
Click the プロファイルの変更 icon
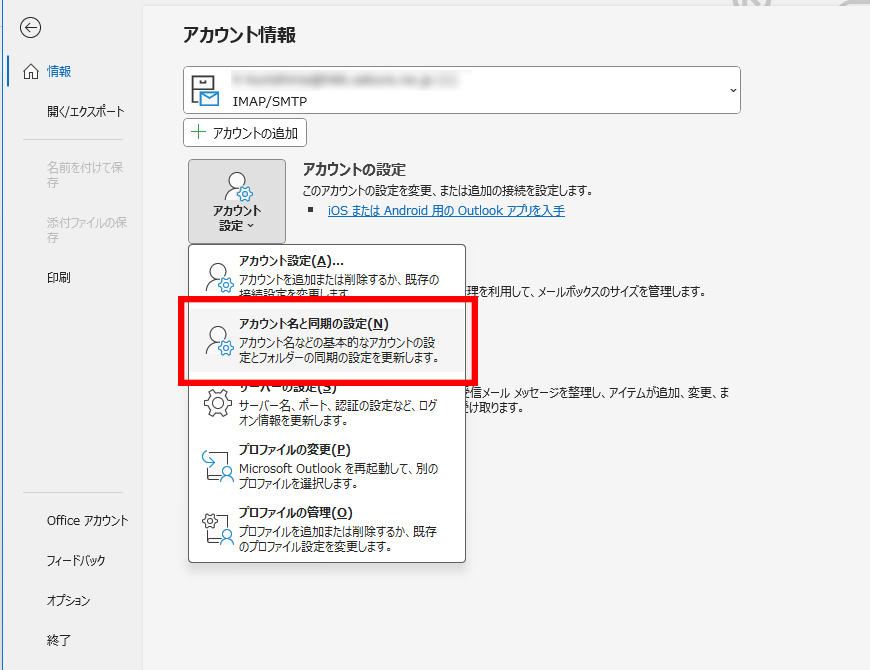click(x=218, y=465)
